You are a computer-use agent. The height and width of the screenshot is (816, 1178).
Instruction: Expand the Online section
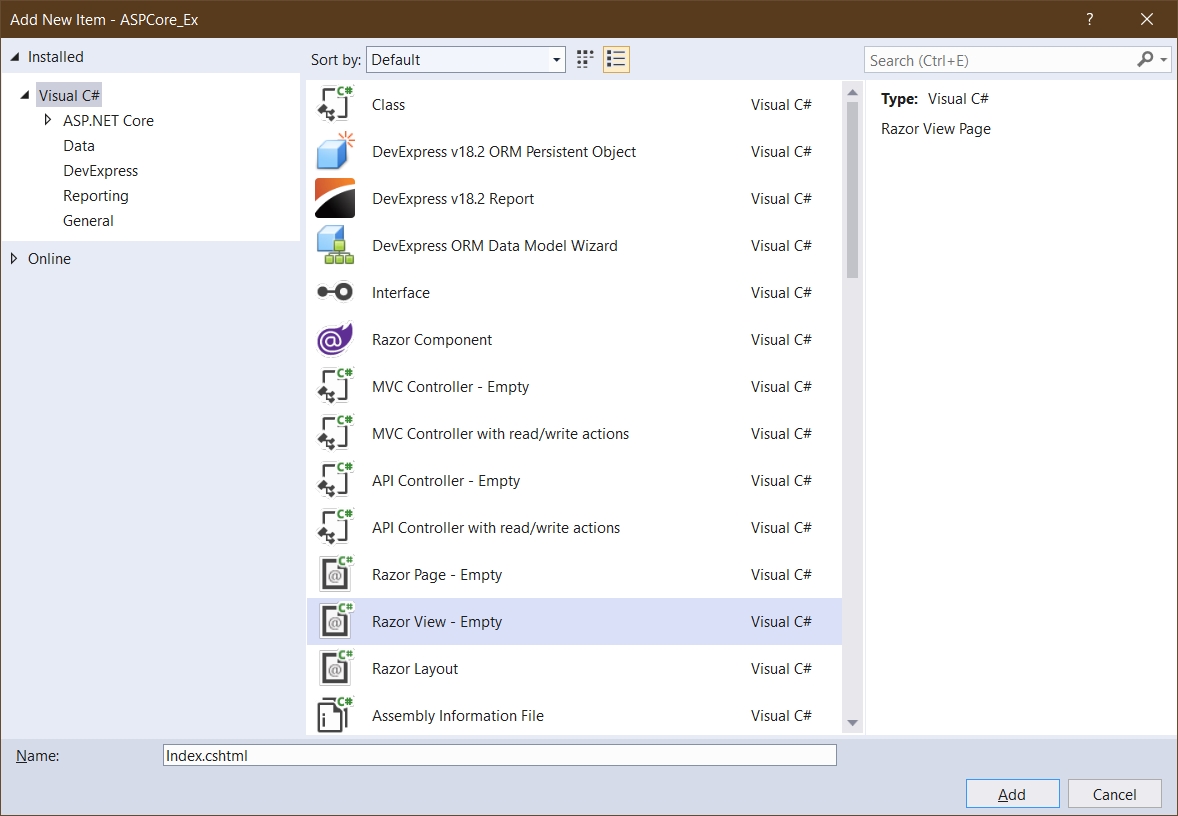[x=14, y=258]
